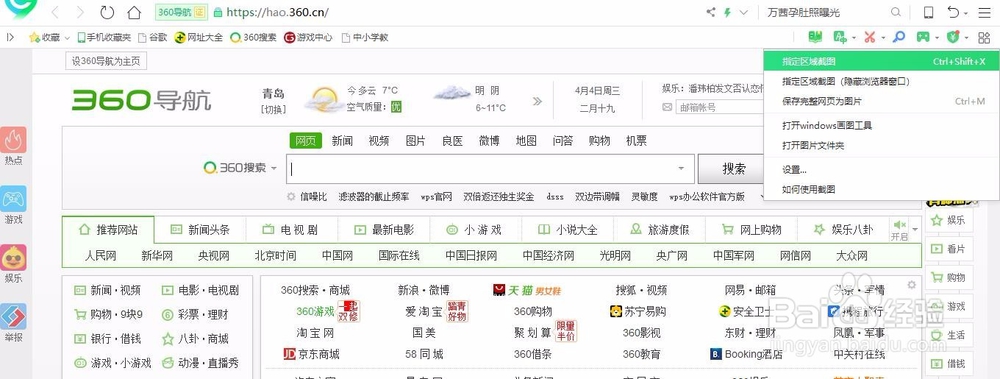Image resolution: width=1000 pixels, height=379 pixels.
Task: Click the red scissors screenshot icon
Action: pyautogui.click(x=870, y=37)
